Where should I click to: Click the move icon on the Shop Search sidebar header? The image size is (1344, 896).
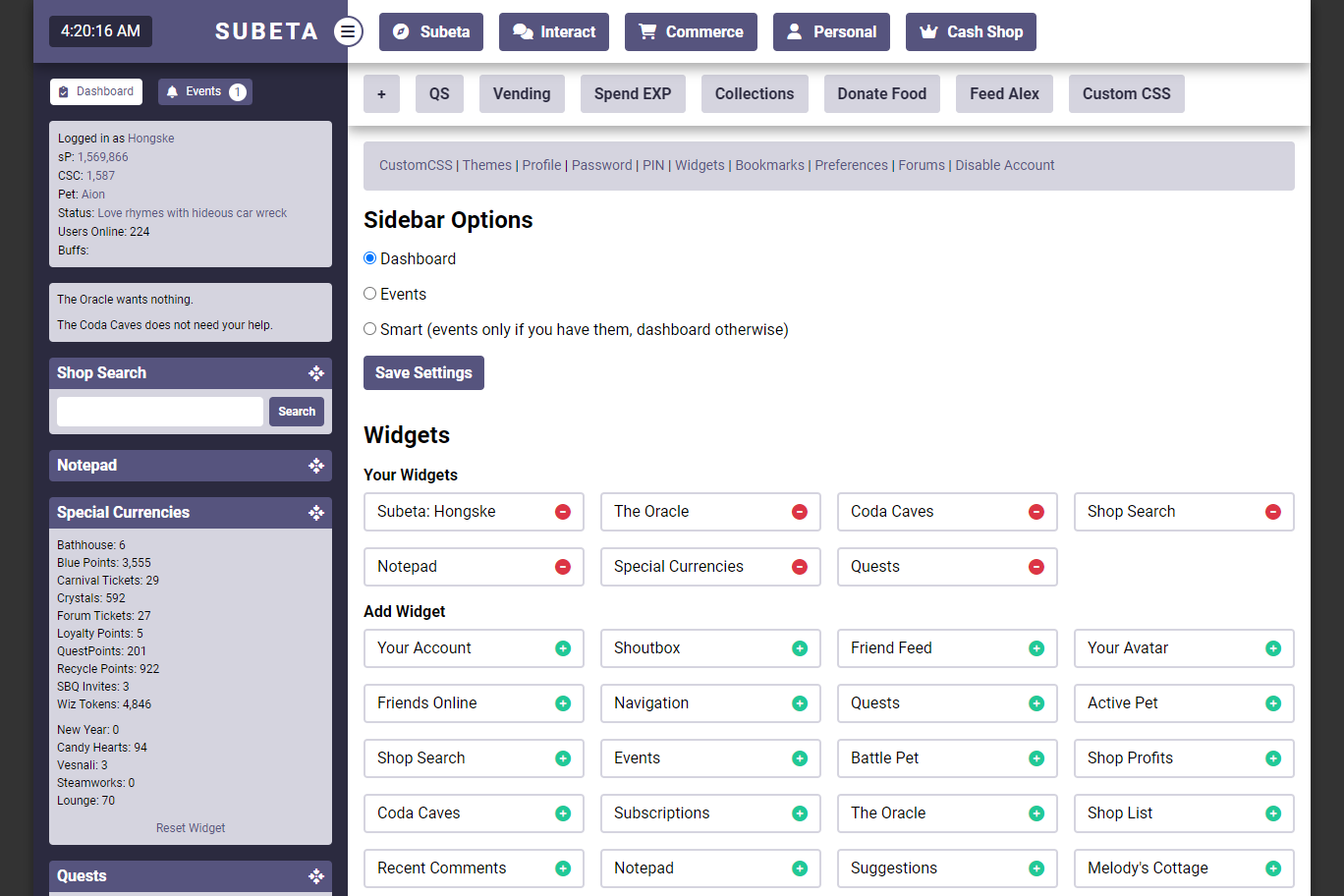coord(316,373)
